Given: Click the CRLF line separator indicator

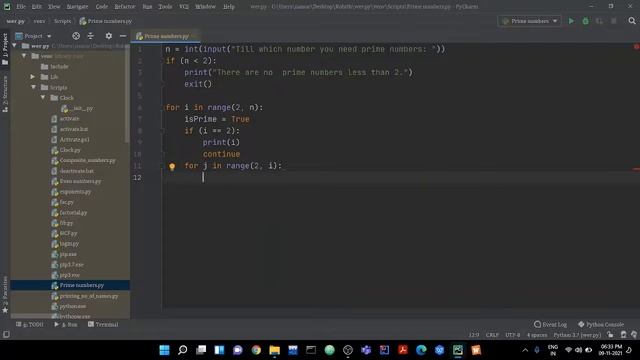Looking at the screenshot, I should click(492, 335).
